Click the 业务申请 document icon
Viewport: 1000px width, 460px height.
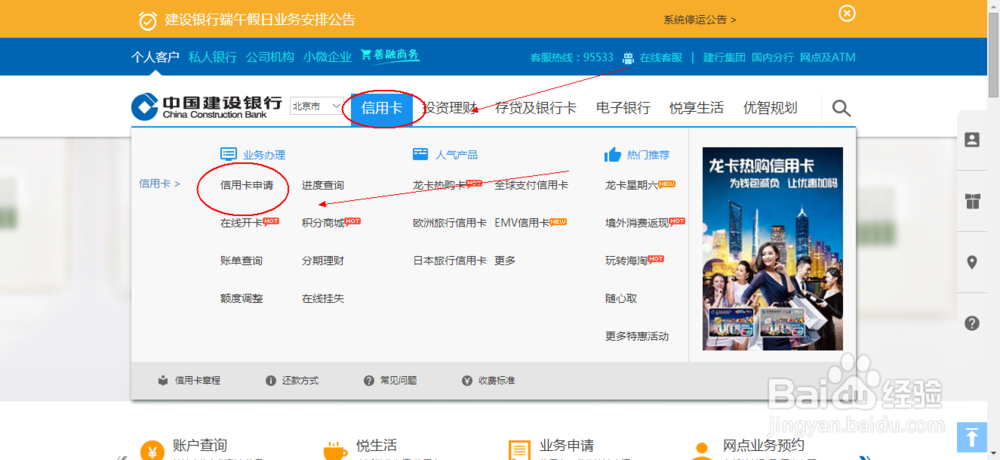point(519,450)
